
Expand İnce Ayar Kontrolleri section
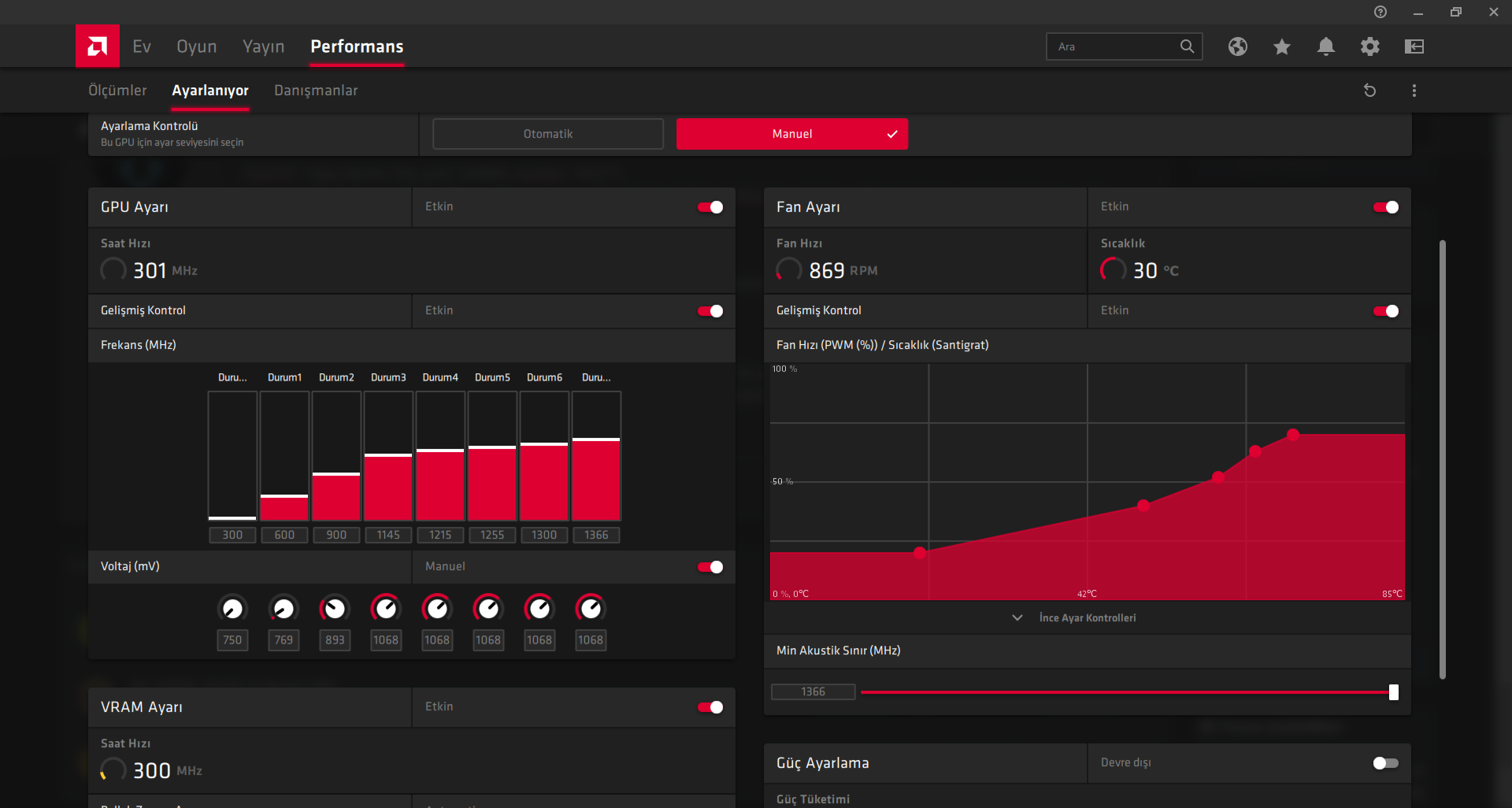coord(1087,618)
